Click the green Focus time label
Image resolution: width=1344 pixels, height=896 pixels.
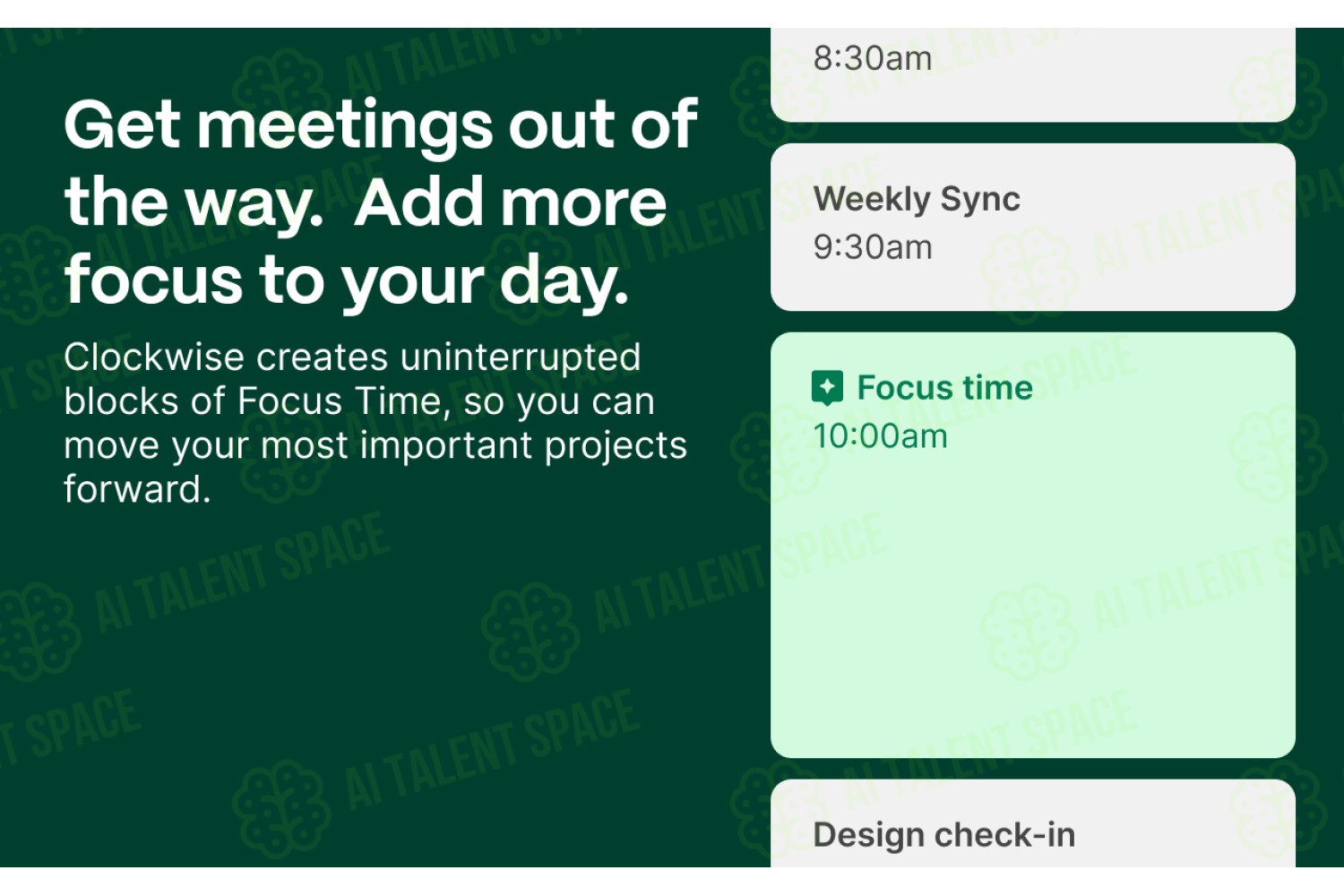coord(944,388)
